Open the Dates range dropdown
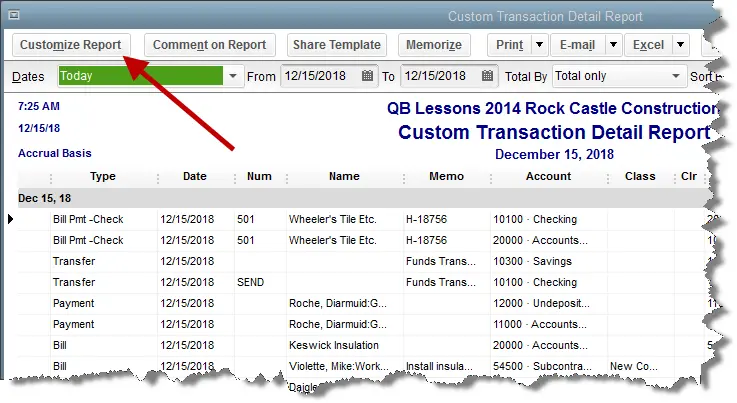 point(233,76)
